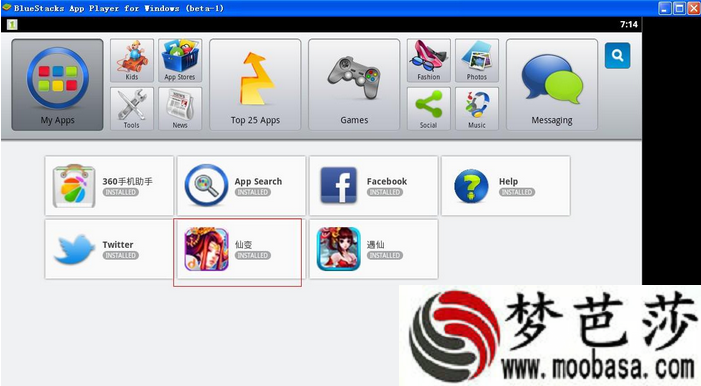
Task: Launch the 360手机助手 app
Action: (109, 186)
